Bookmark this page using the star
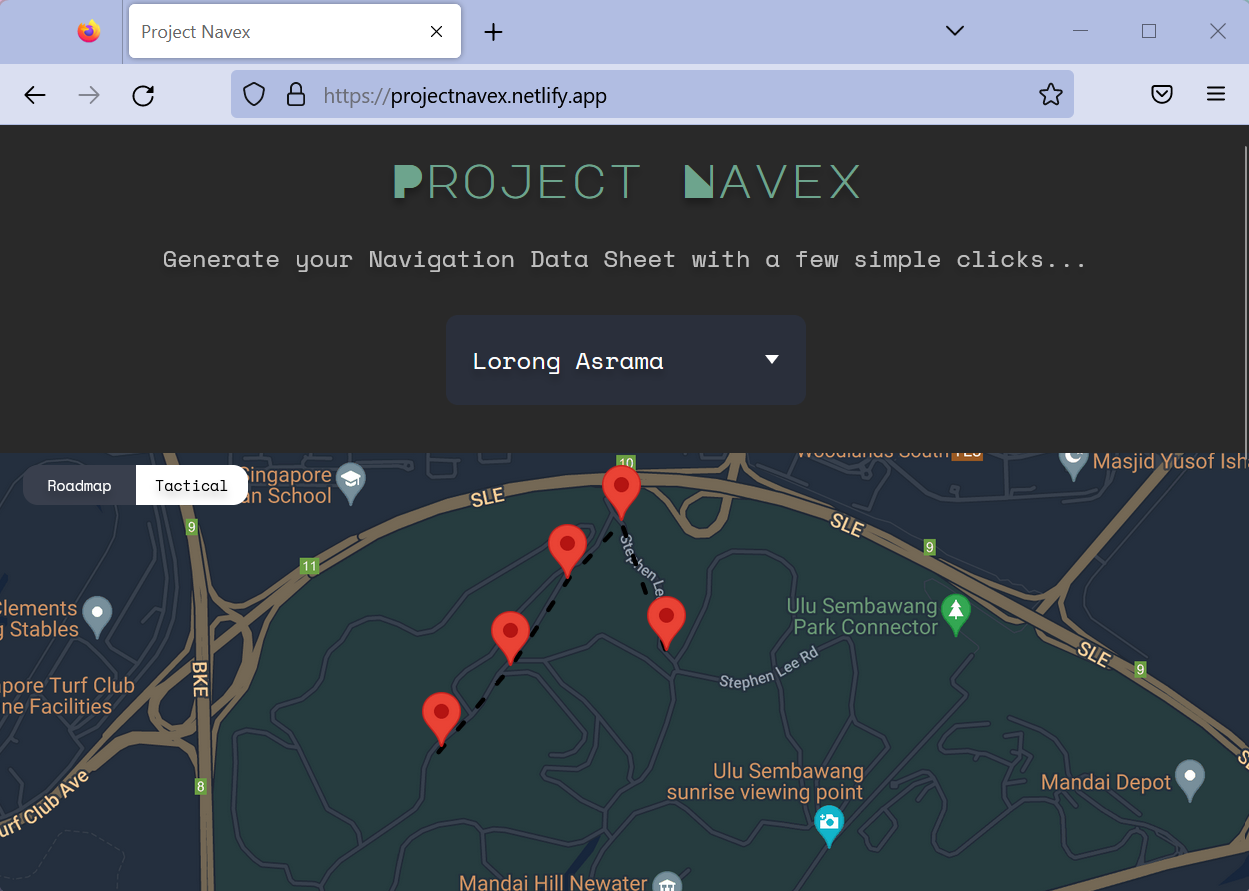1249x891 pixels. (x=1051, y=93)
